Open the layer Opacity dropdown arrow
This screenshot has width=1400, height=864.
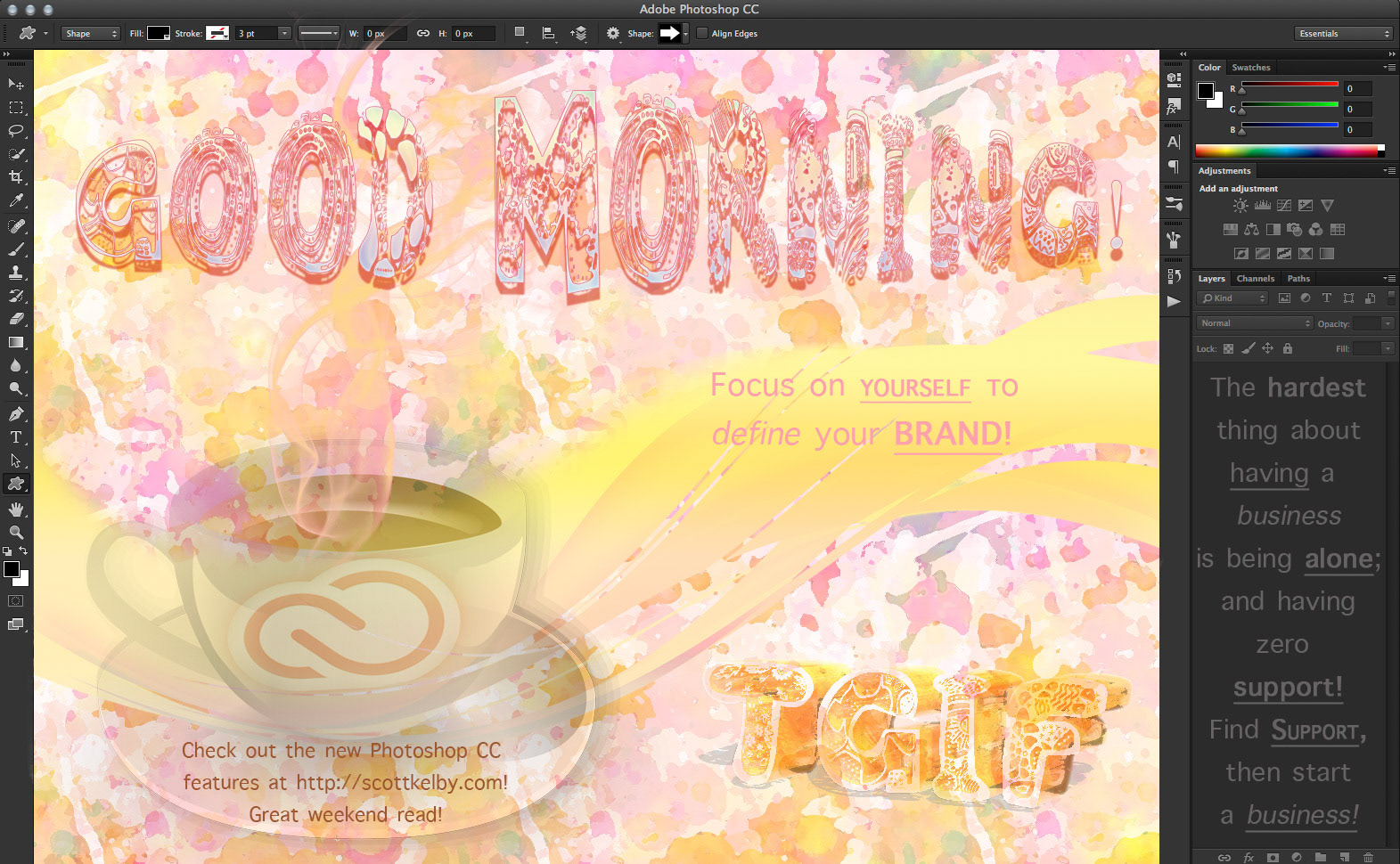pos(1388,323)
